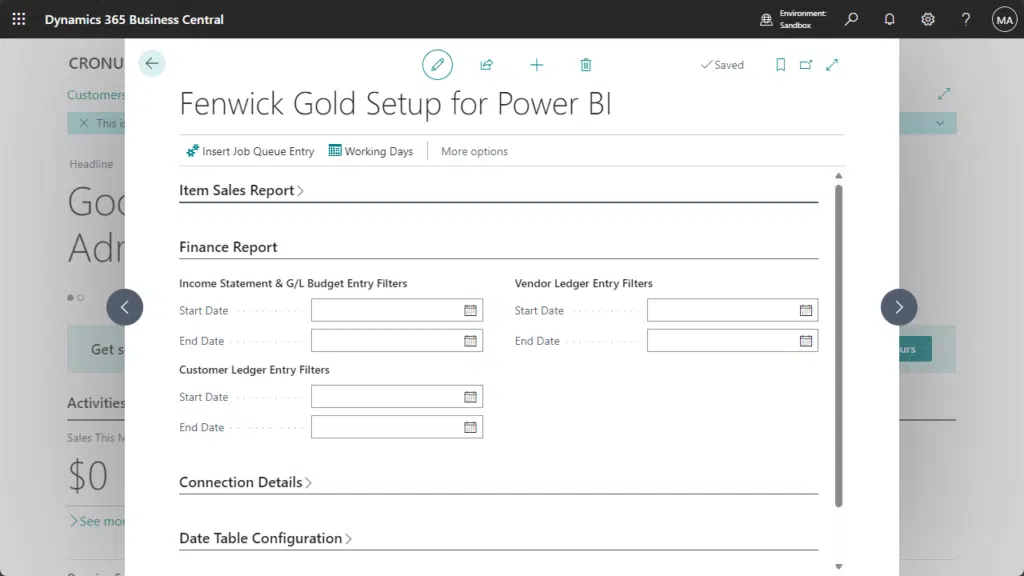Click the share icon in page header
The height and width of the screenshot is (576, 1024).
coord(487,65)
